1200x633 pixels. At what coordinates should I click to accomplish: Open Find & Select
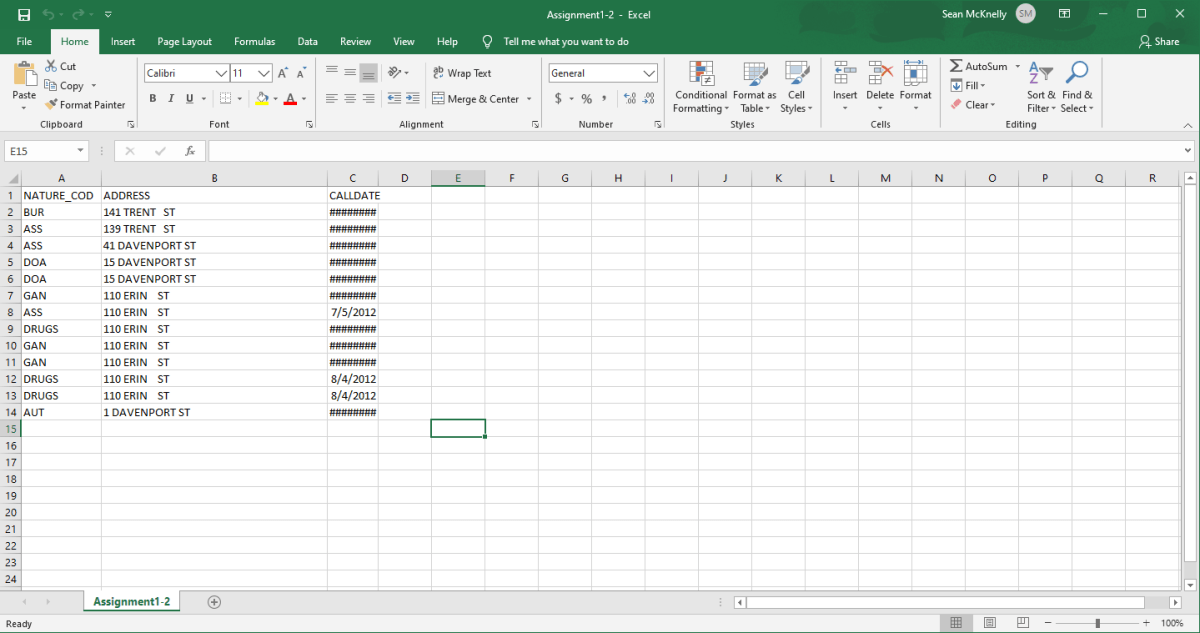(x=1077, y=87)
